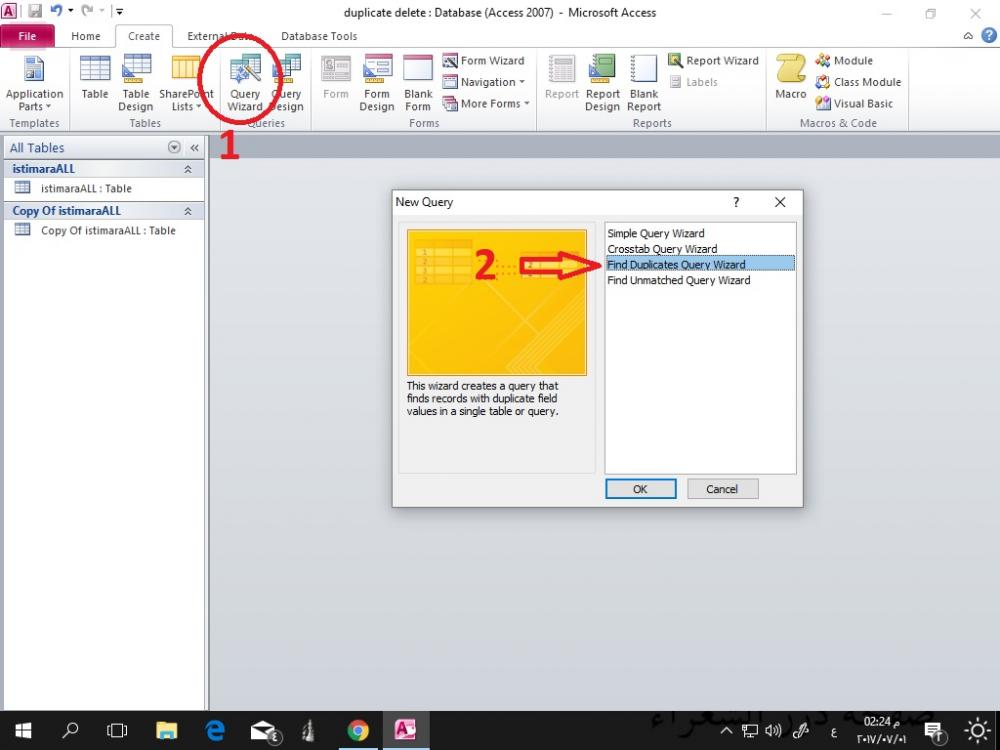The width and height of the screenshot is (1000, 750).
Task: Select the Create ribbon tab
Action: coord(143,36)
